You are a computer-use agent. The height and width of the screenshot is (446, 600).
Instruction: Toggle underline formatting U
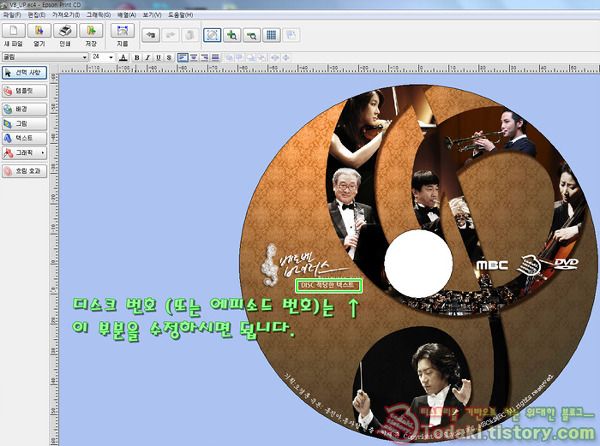(158, 57)
